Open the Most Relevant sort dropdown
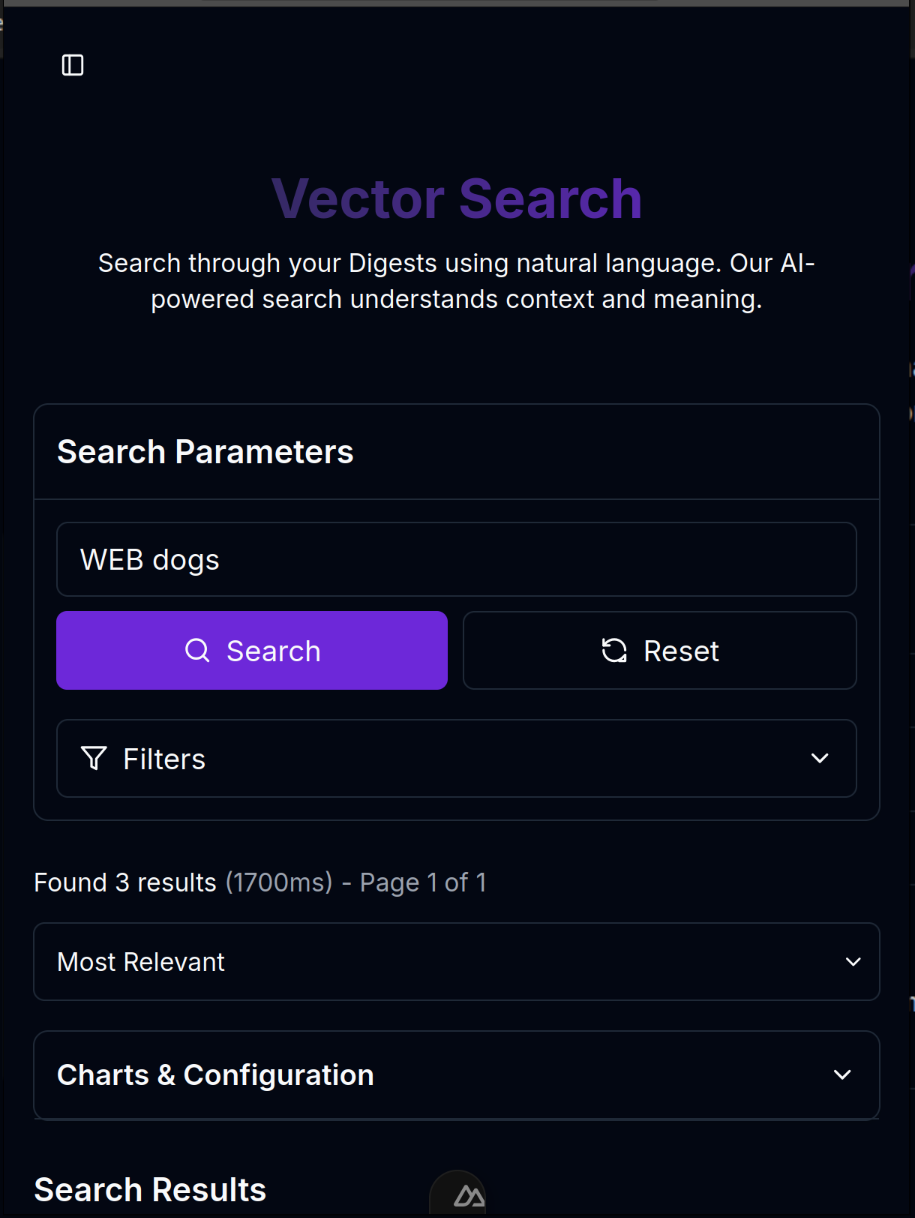 click(457, 962)
